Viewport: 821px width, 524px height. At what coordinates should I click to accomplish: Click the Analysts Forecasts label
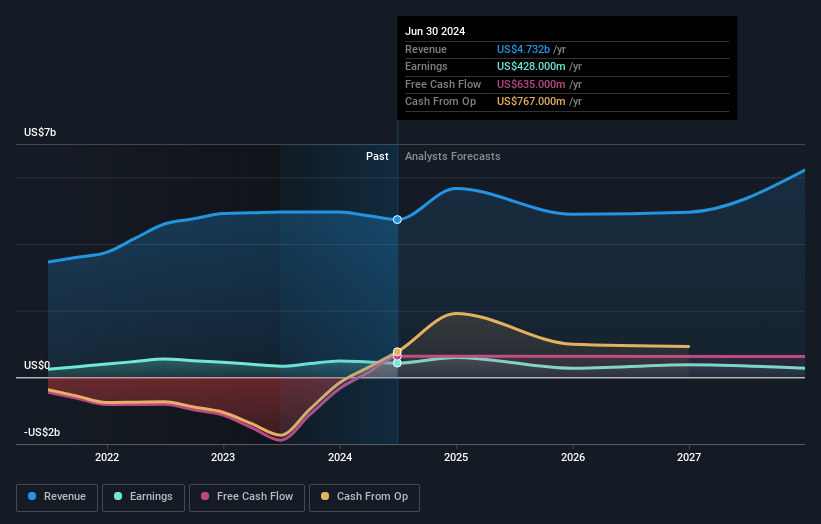[452, 157]
